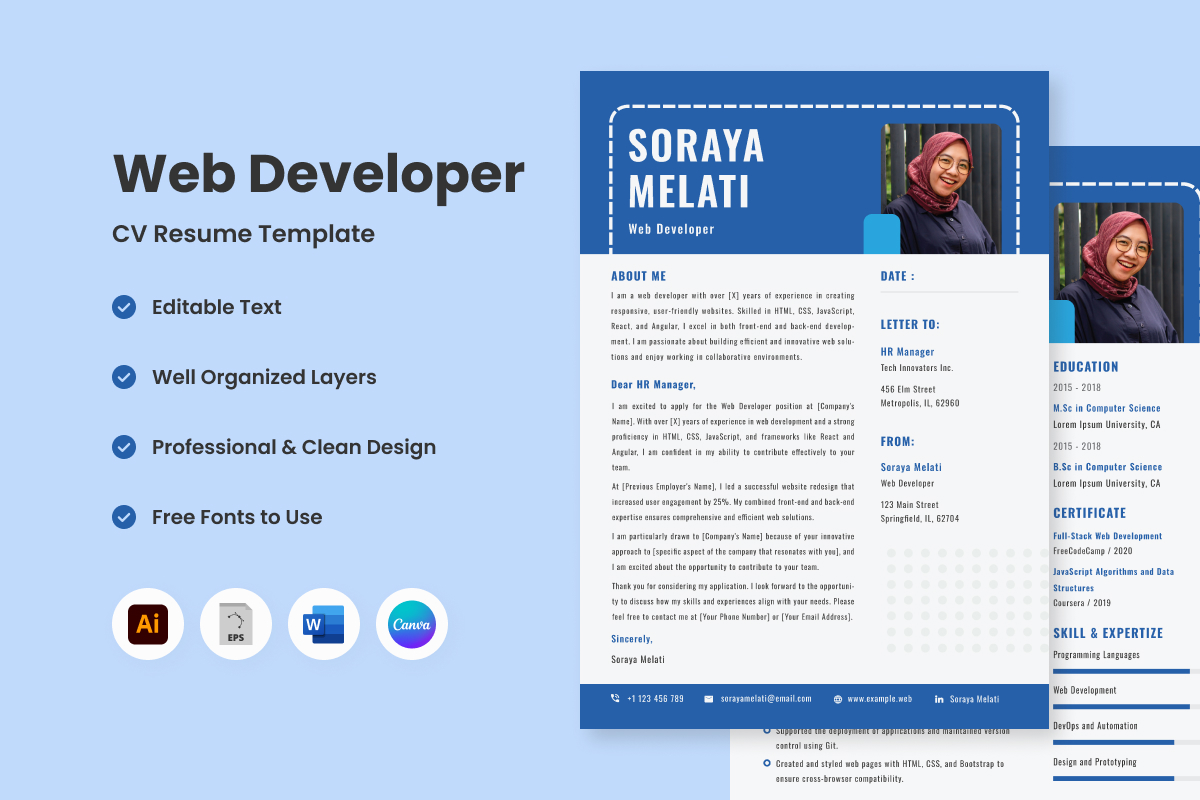Image resolution: width=1200 pixels, height=800 pixels.
Task: Click the email envelope icon in footer
Action: tap(709, 699)
